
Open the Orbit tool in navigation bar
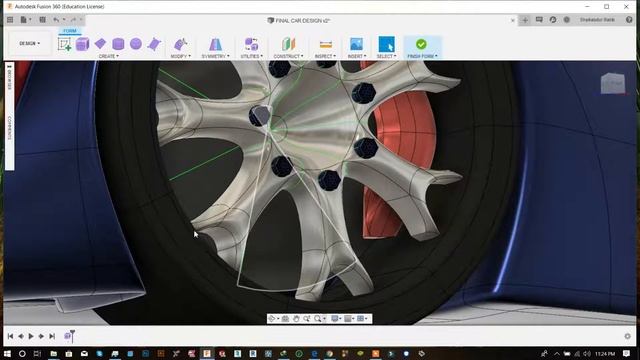tap(272, 318)
